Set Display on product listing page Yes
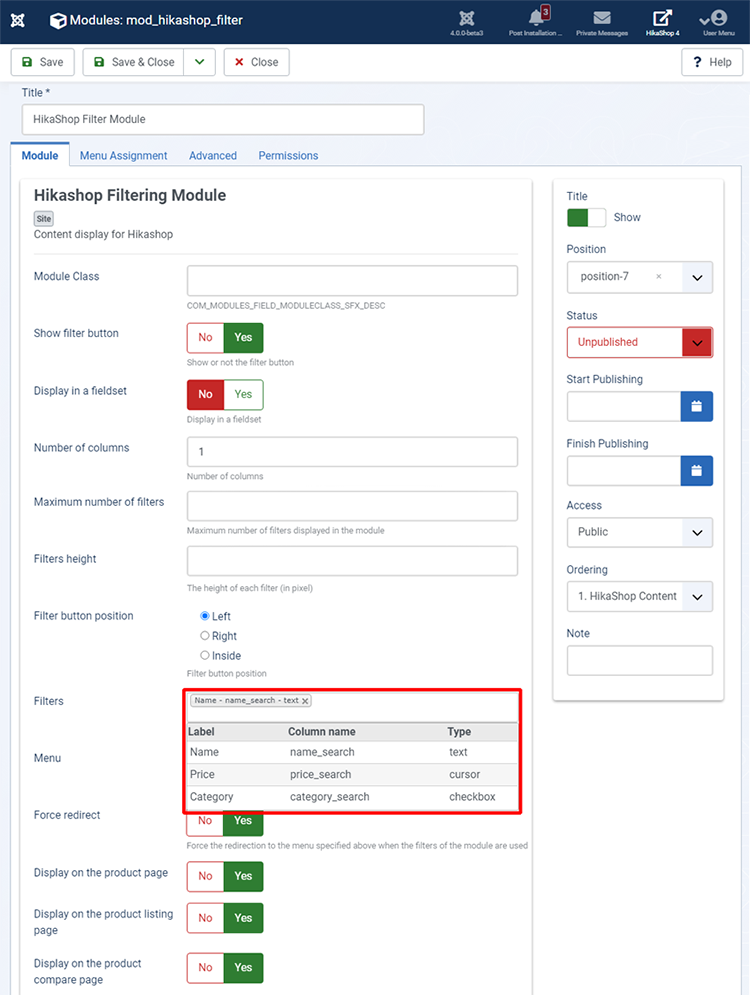Viewport: 750px width, 995px height. 244,918
